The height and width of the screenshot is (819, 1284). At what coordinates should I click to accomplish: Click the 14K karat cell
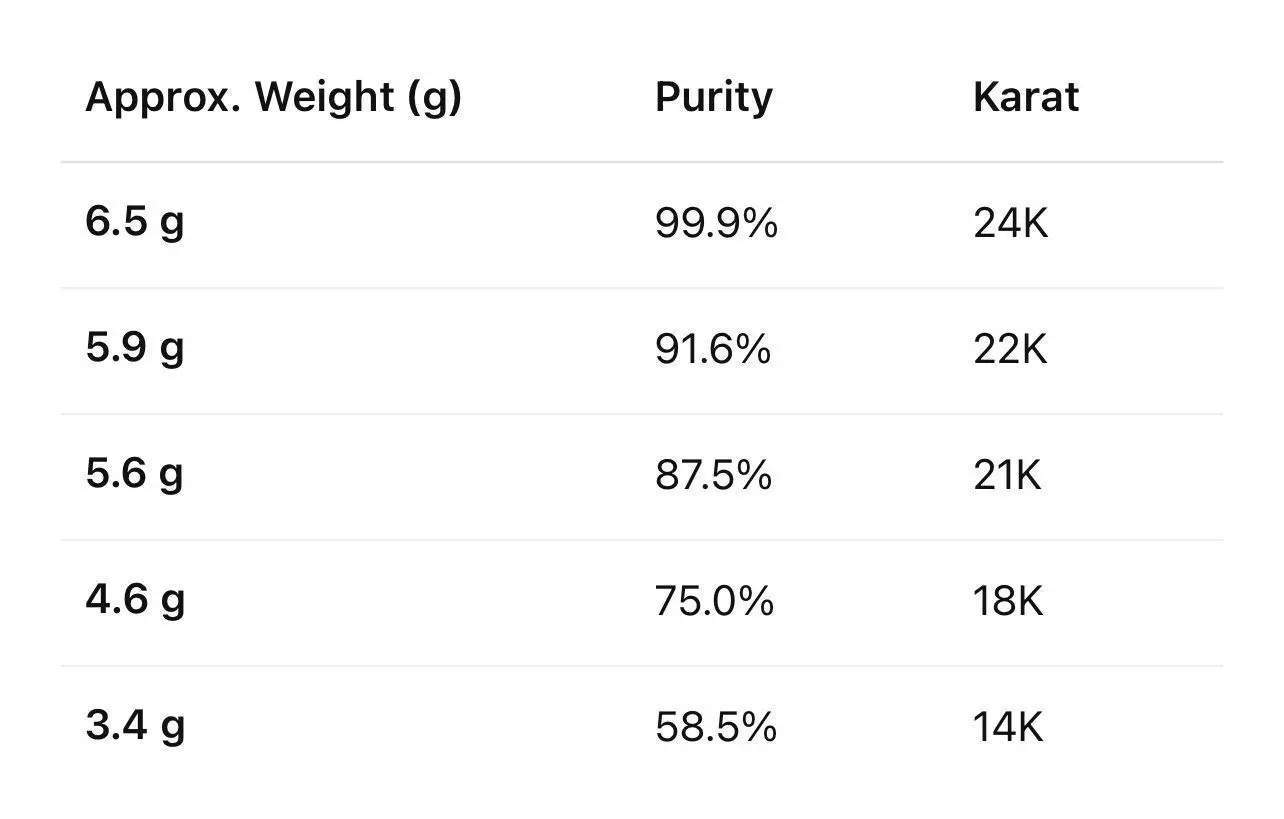click(1008, 728)
